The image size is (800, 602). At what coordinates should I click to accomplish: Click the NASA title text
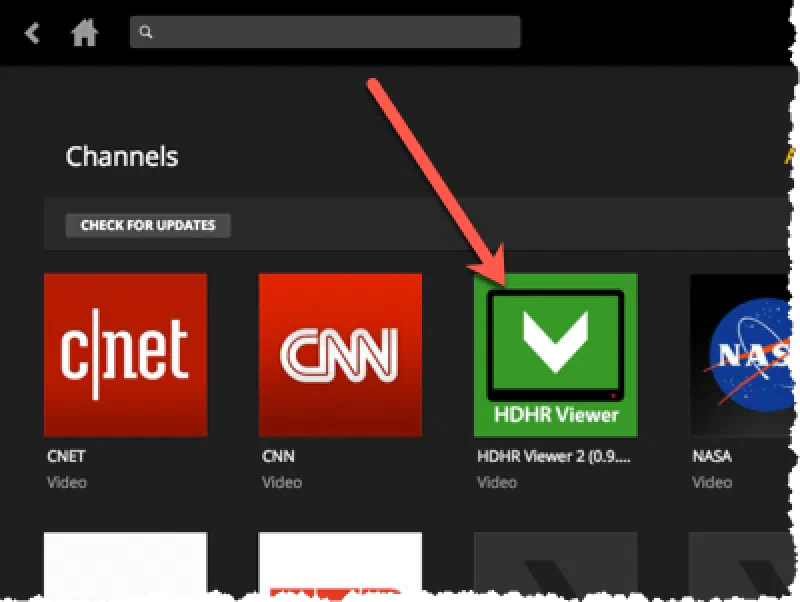[x=712, y=456]
